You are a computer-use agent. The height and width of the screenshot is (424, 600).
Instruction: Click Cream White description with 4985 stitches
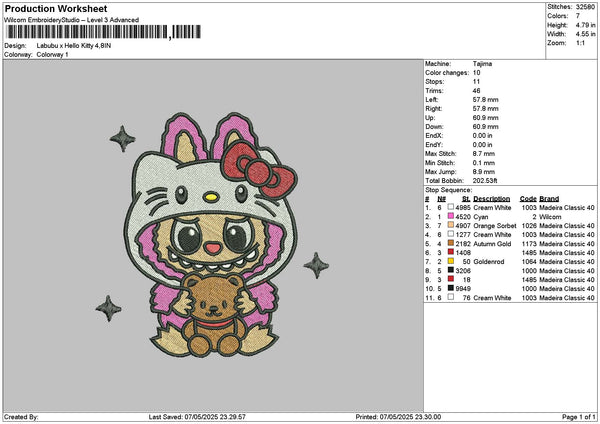tap(492, 207)
